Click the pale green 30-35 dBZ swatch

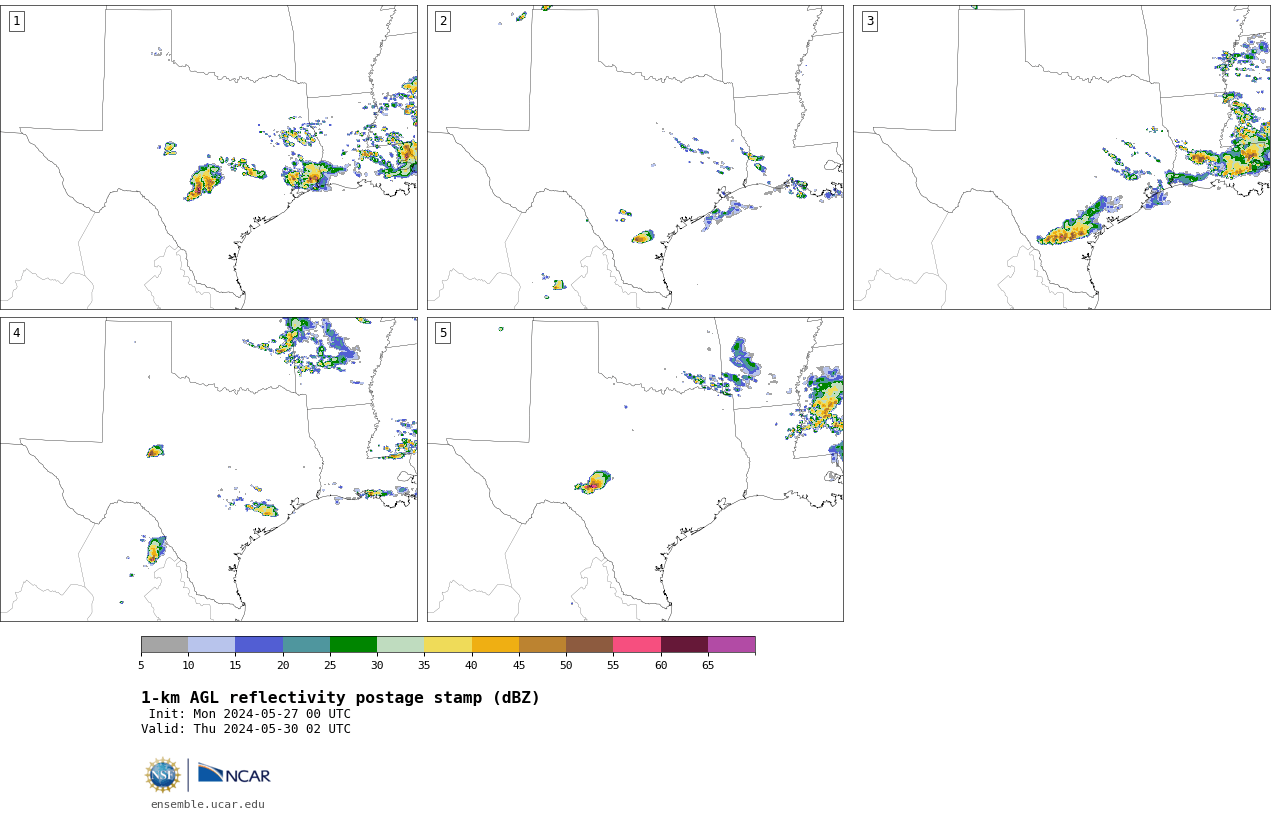click(401, 644)
